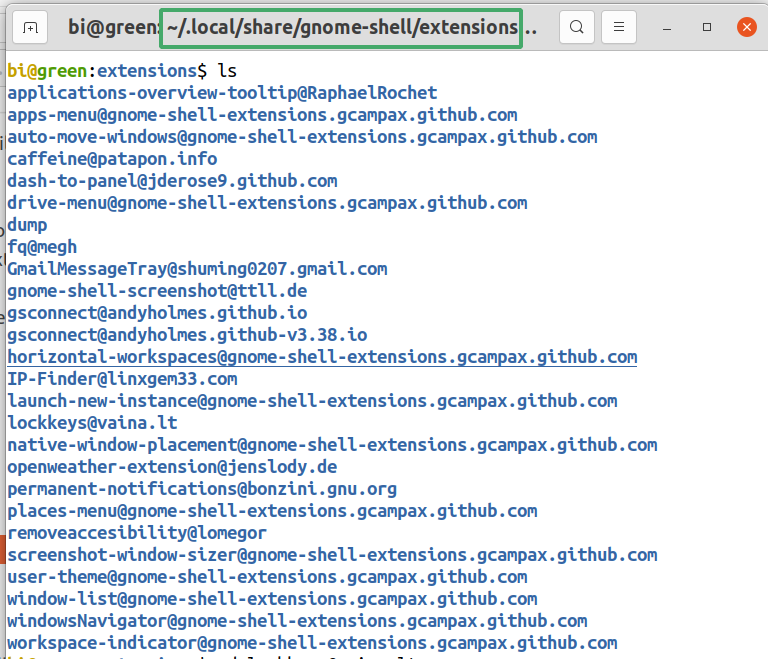Click the lockkeys@vaina.lt entry
The height and width of the screenshot is (659, 768).
click(91, 423)
